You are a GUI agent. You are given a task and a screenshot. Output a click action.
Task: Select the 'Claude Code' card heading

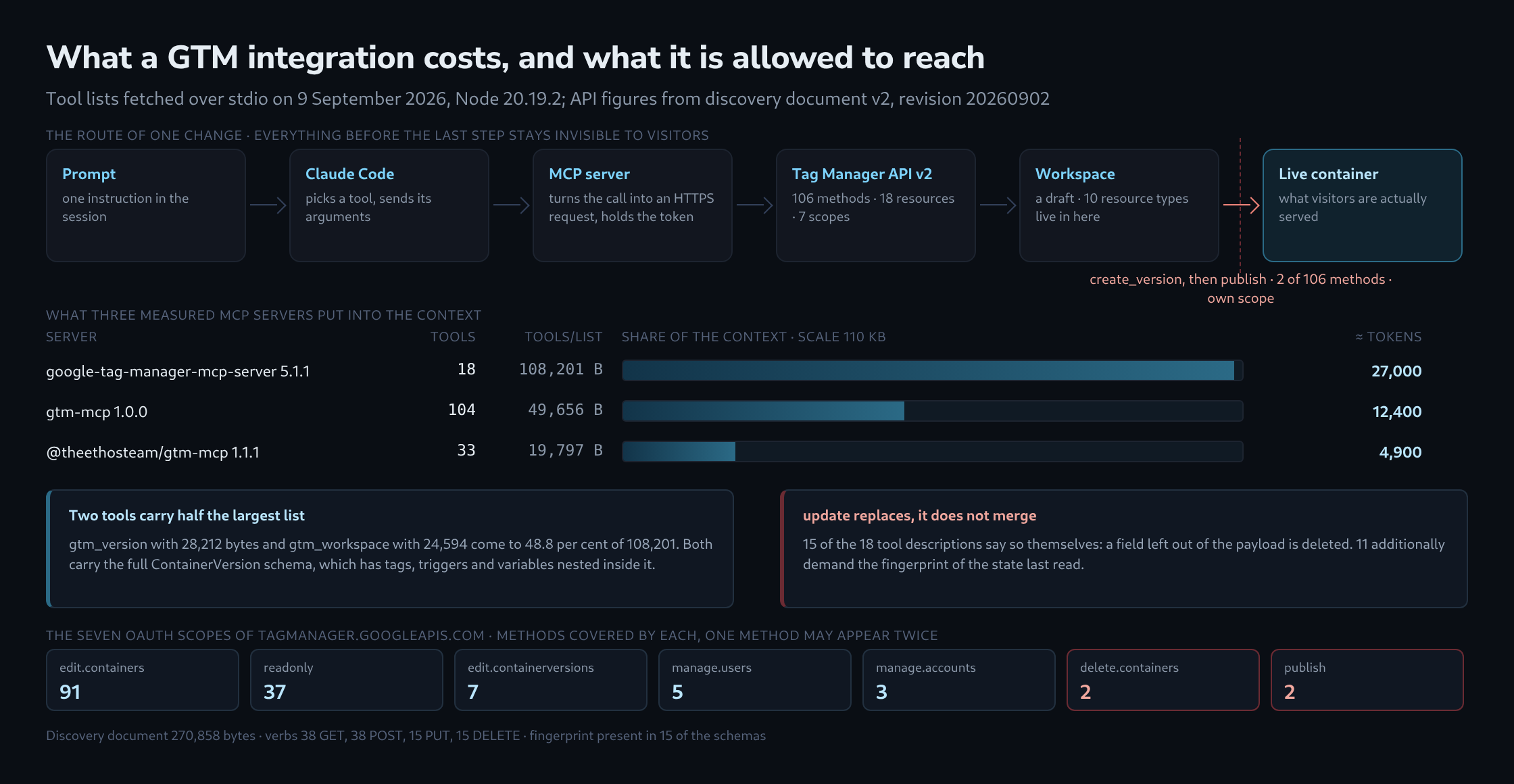pos(349,174)
